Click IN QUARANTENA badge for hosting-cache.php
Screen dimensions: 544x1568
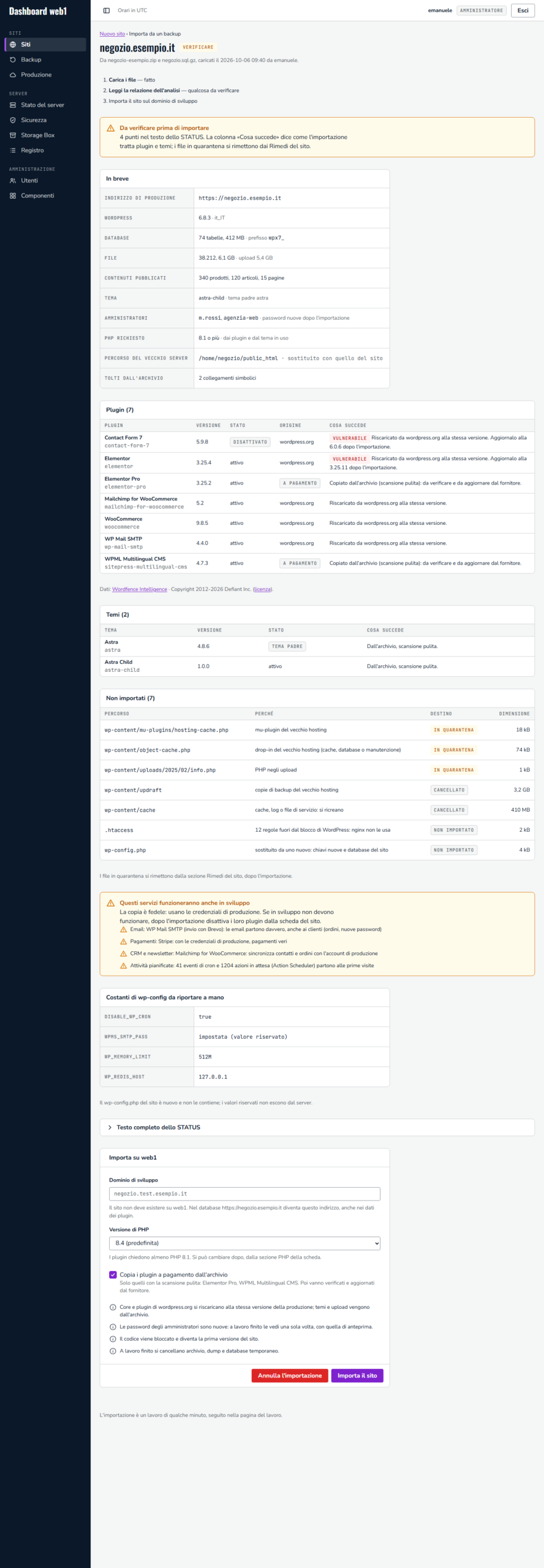pyautogui.click(x=453, y=730)
